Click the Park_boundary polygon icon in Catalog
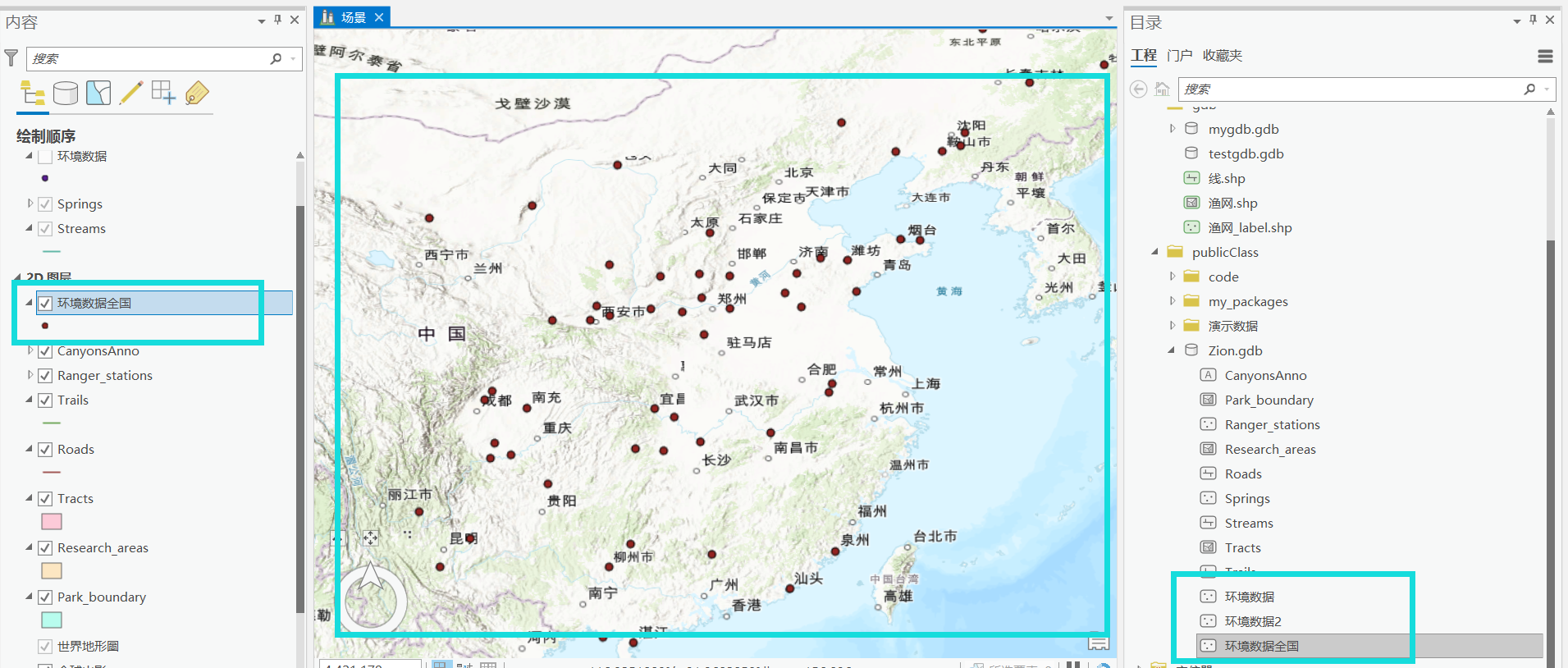Image resolution: width=1568 pixels, height=668 pixels. [1208, 400]
